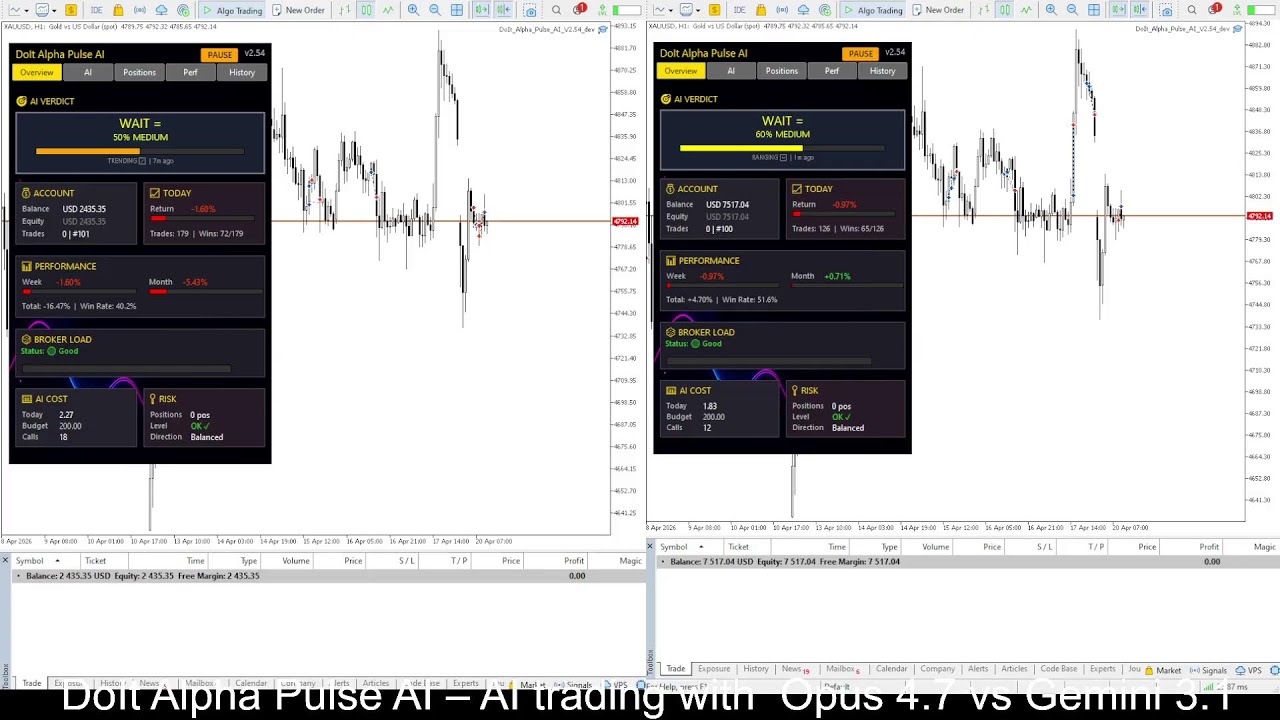
Task: Open Perf tab in right Alpha Pulse panel
Action: tap(832, 71)
